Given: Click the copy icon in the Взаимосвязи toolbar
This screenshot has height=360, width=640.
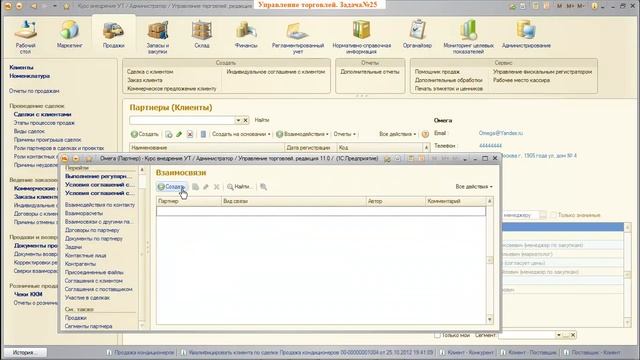Looking at the screenshot, I should click(x=196, y=187).
